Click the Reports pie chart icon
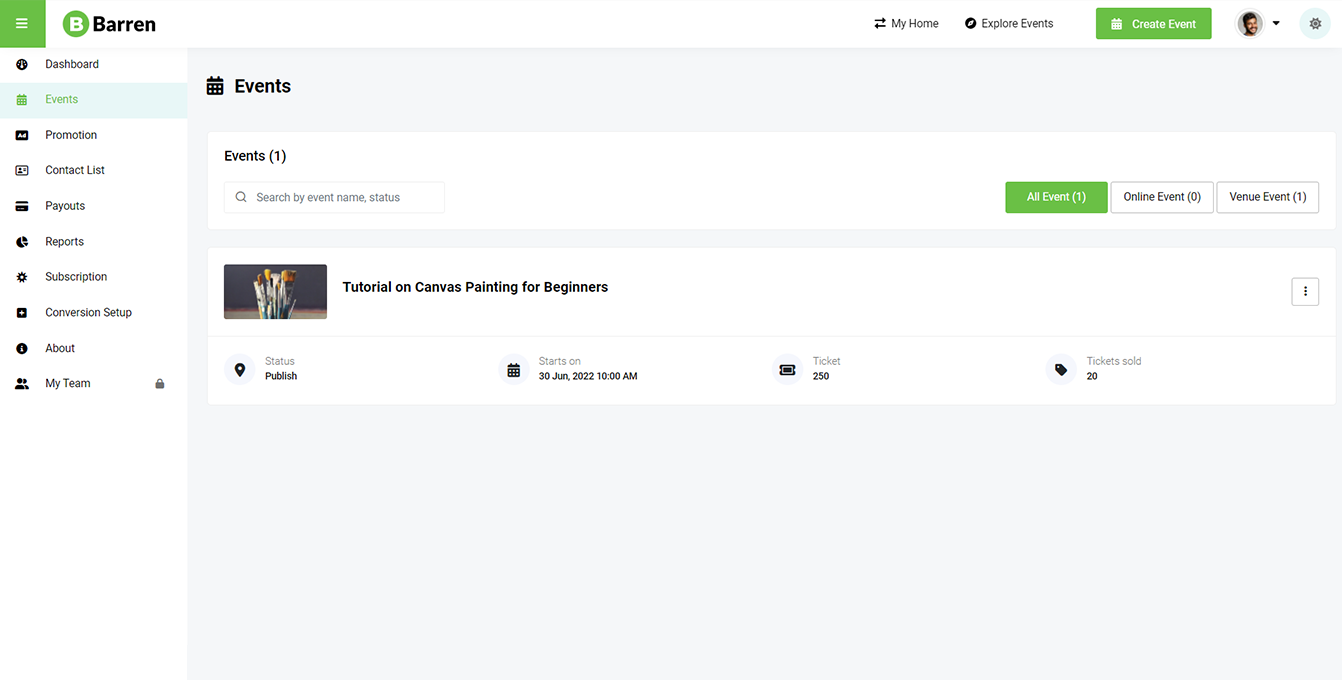This screenshot has height=680, width=1342. click(x=22, y=242)
